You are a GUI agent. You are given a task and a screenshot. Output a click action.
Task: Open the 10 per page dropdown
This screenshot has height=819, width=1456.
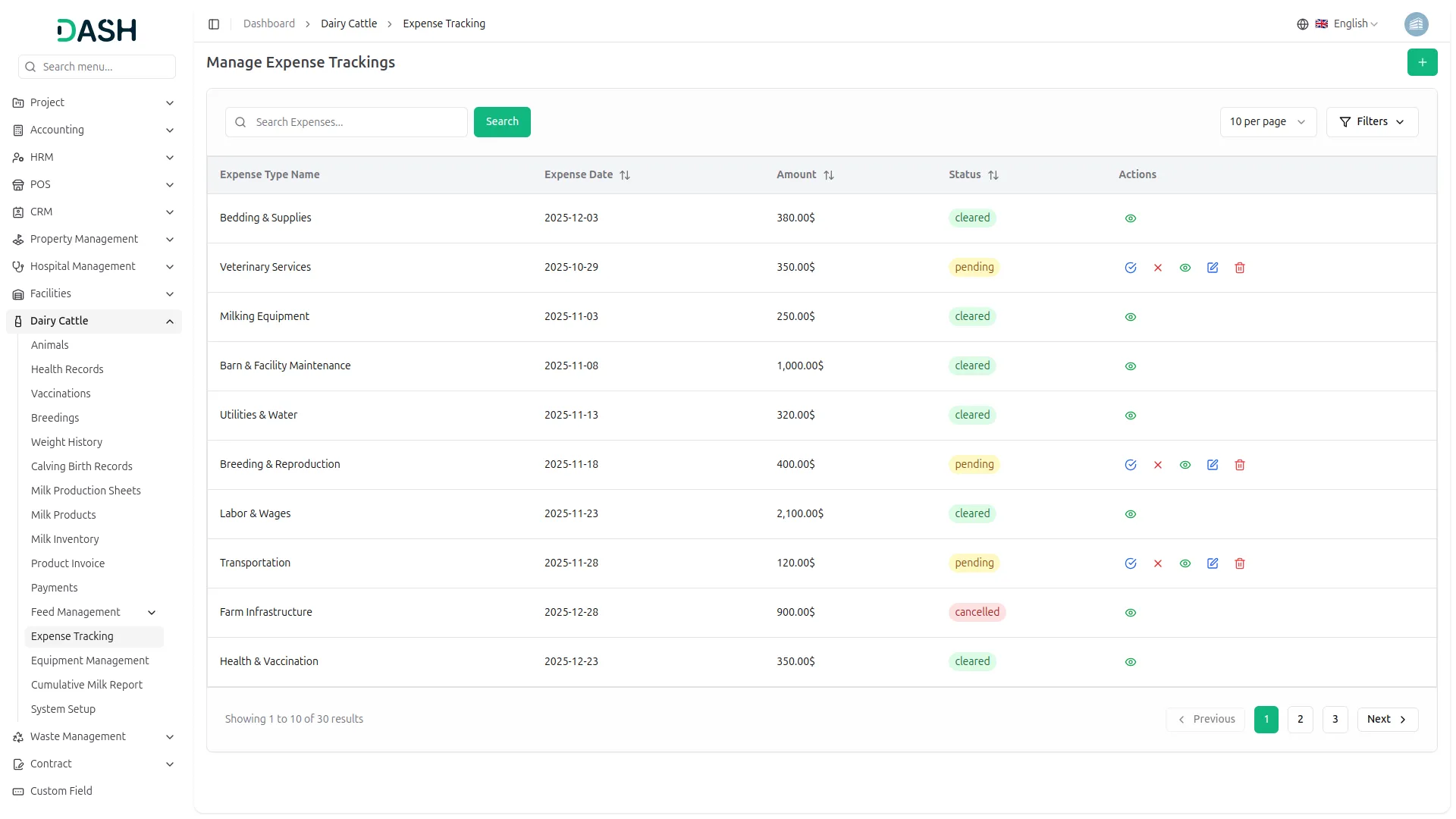tap(1266, 122)
